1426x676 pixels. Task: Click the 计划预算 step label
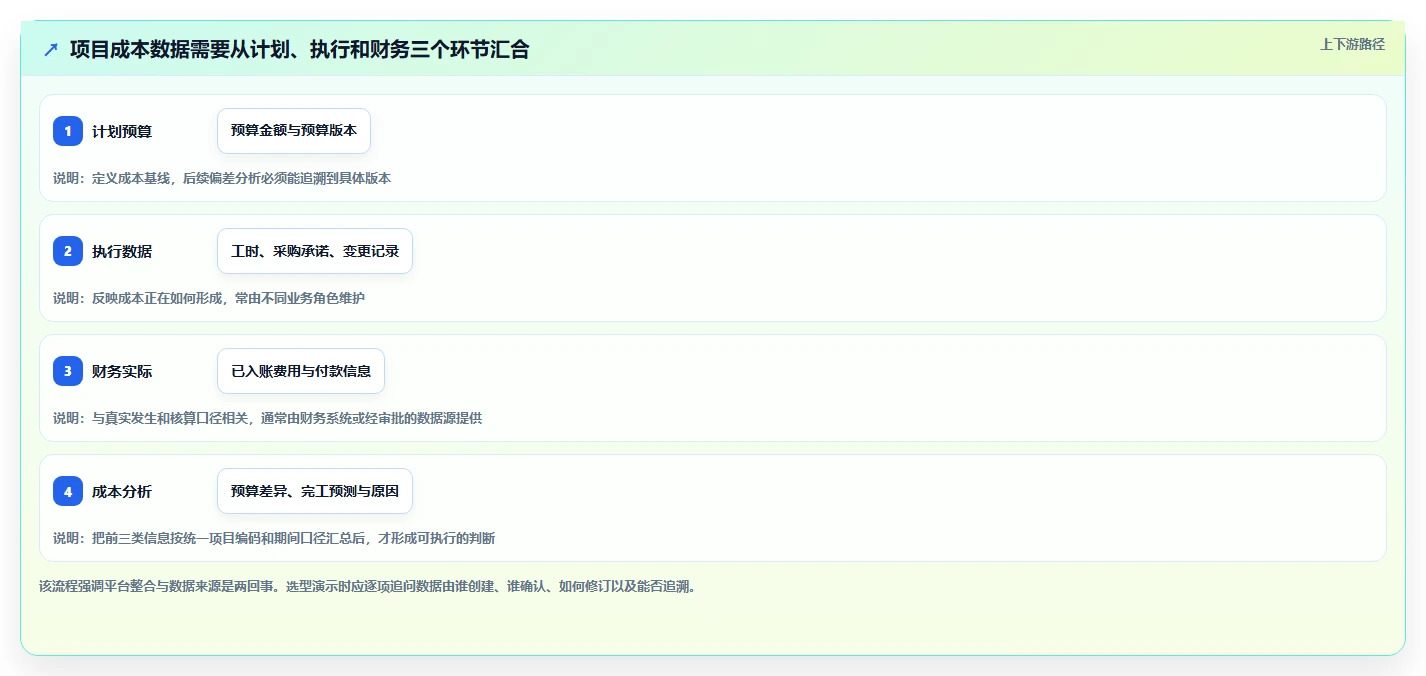click(122, 131)
